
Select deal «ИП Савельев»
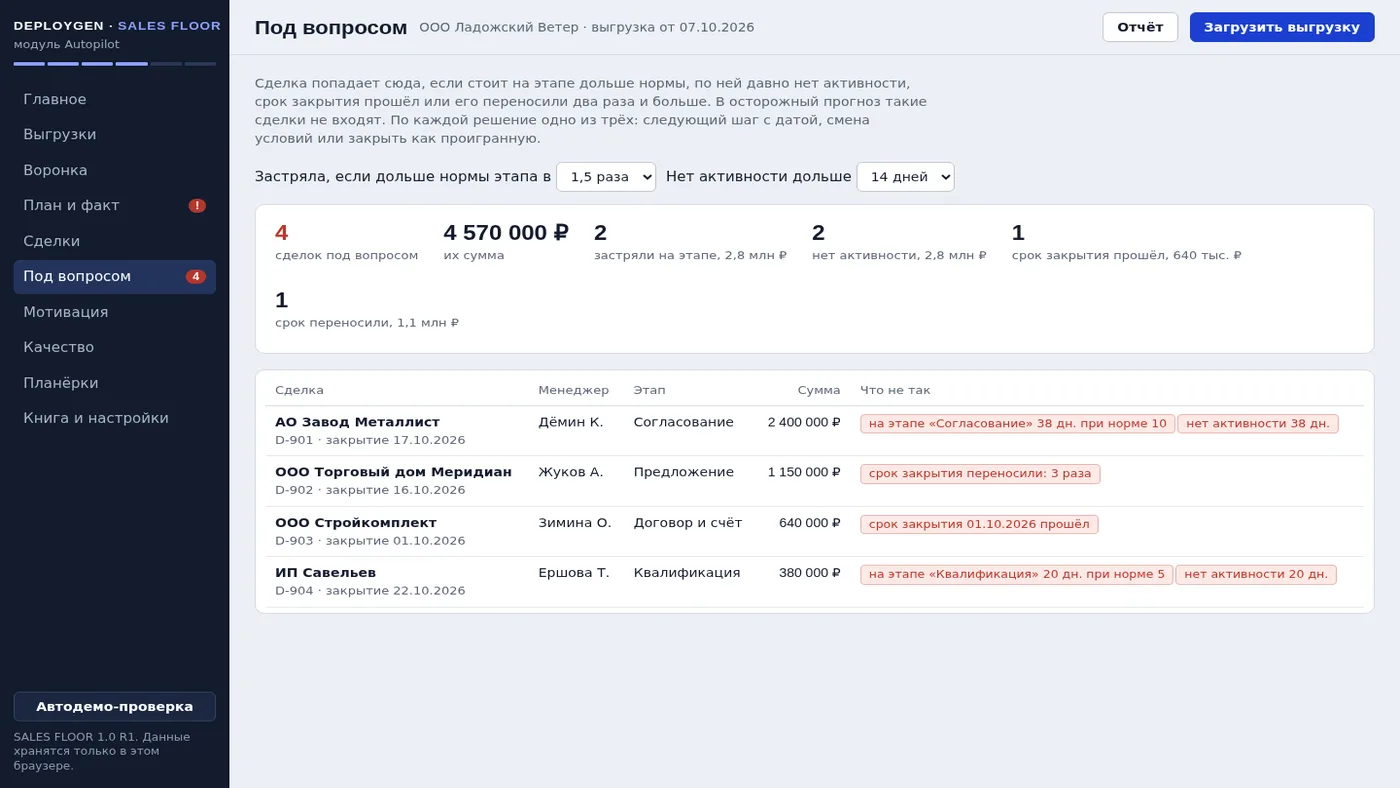325,573
